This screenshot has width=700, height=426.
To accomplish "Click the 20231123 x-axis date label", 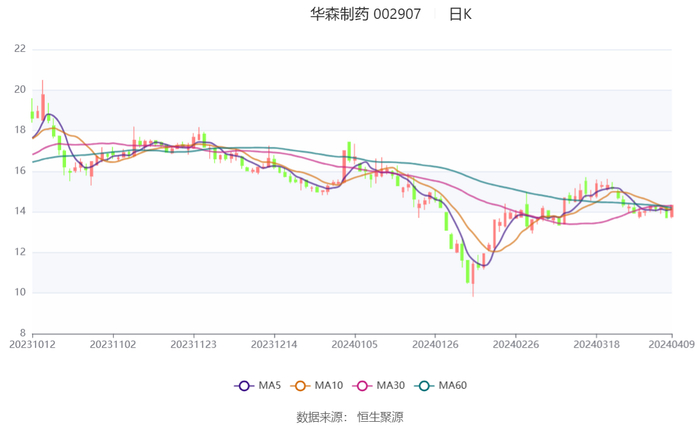I will [x=193, y=343].
